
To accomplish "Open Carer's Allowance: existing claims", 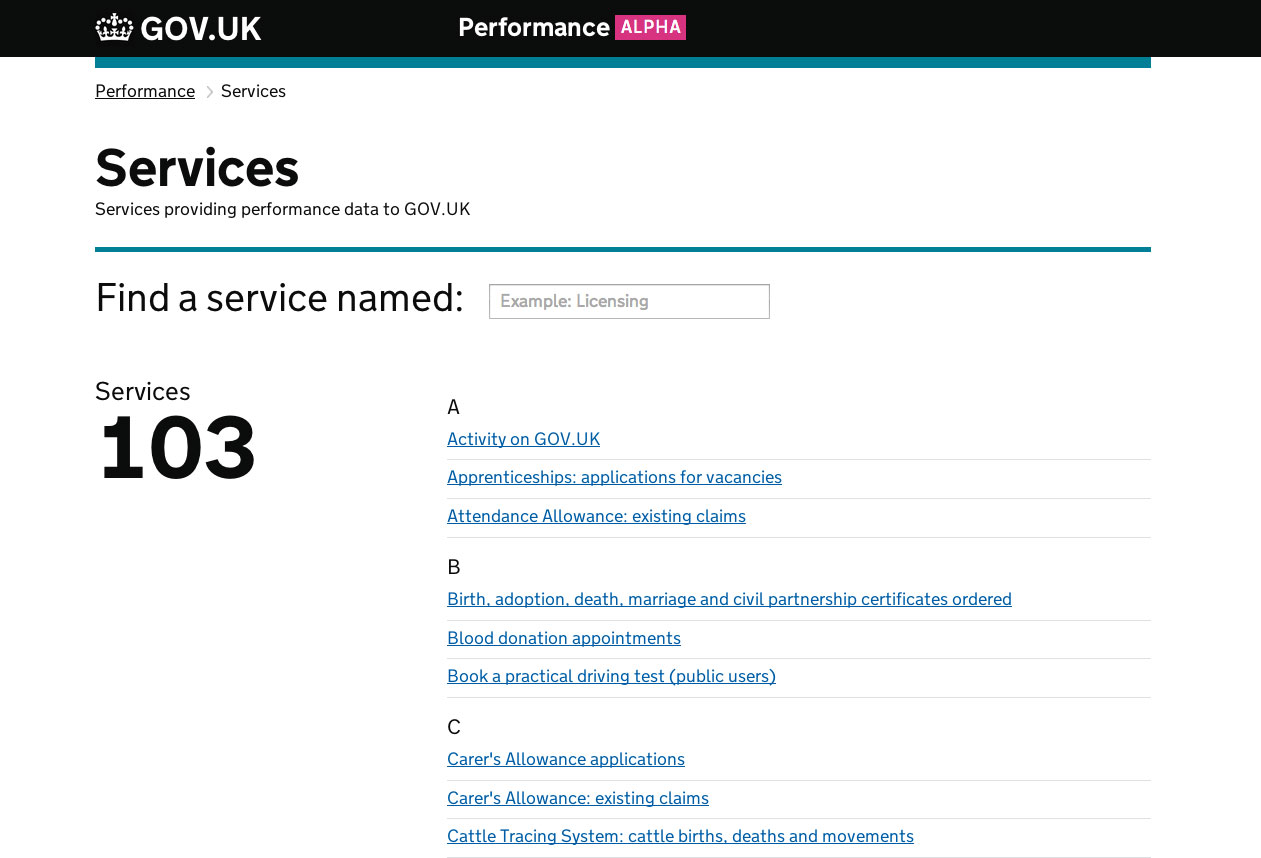I will pyautogui.click(x=578, y=798).
